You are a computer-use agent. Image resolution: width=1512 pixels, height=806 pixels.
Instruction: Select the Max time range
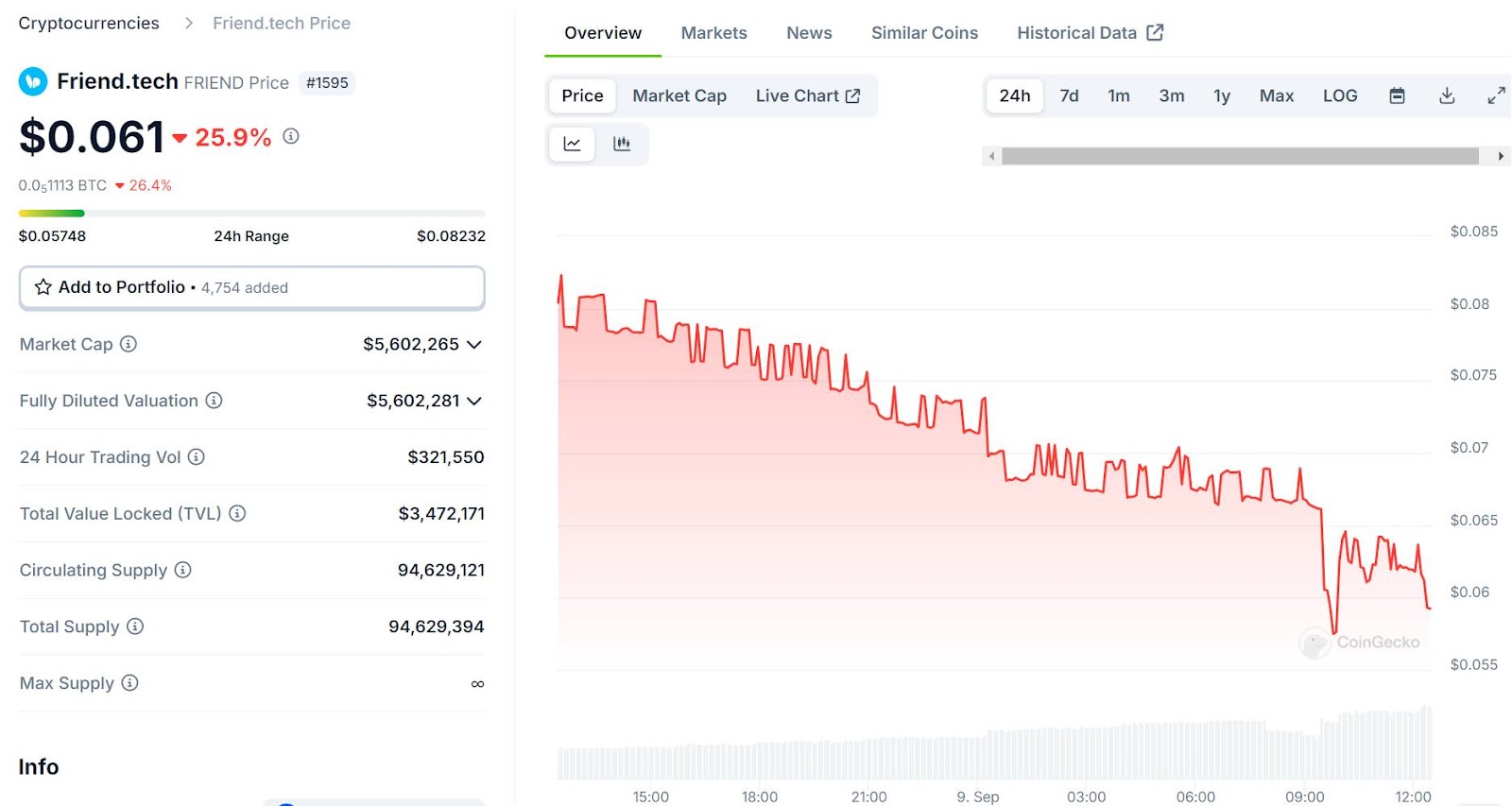[x=1277, y=95]
